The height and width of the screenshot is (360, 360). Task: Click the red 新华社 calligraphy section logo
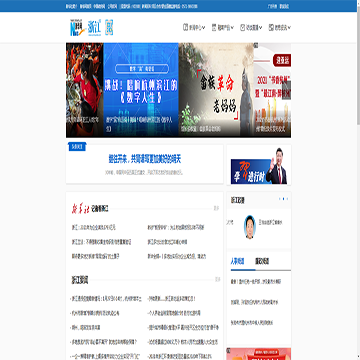coord(81,209)
